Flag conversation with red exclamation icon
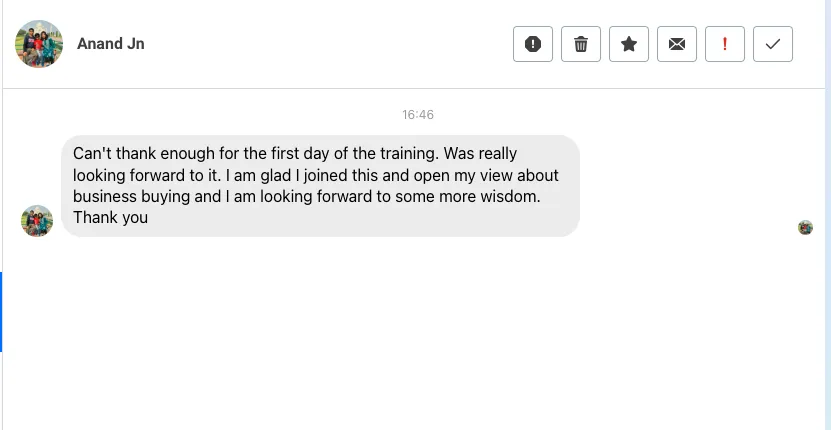Screen dimensions: 831x430 [725, 44]
